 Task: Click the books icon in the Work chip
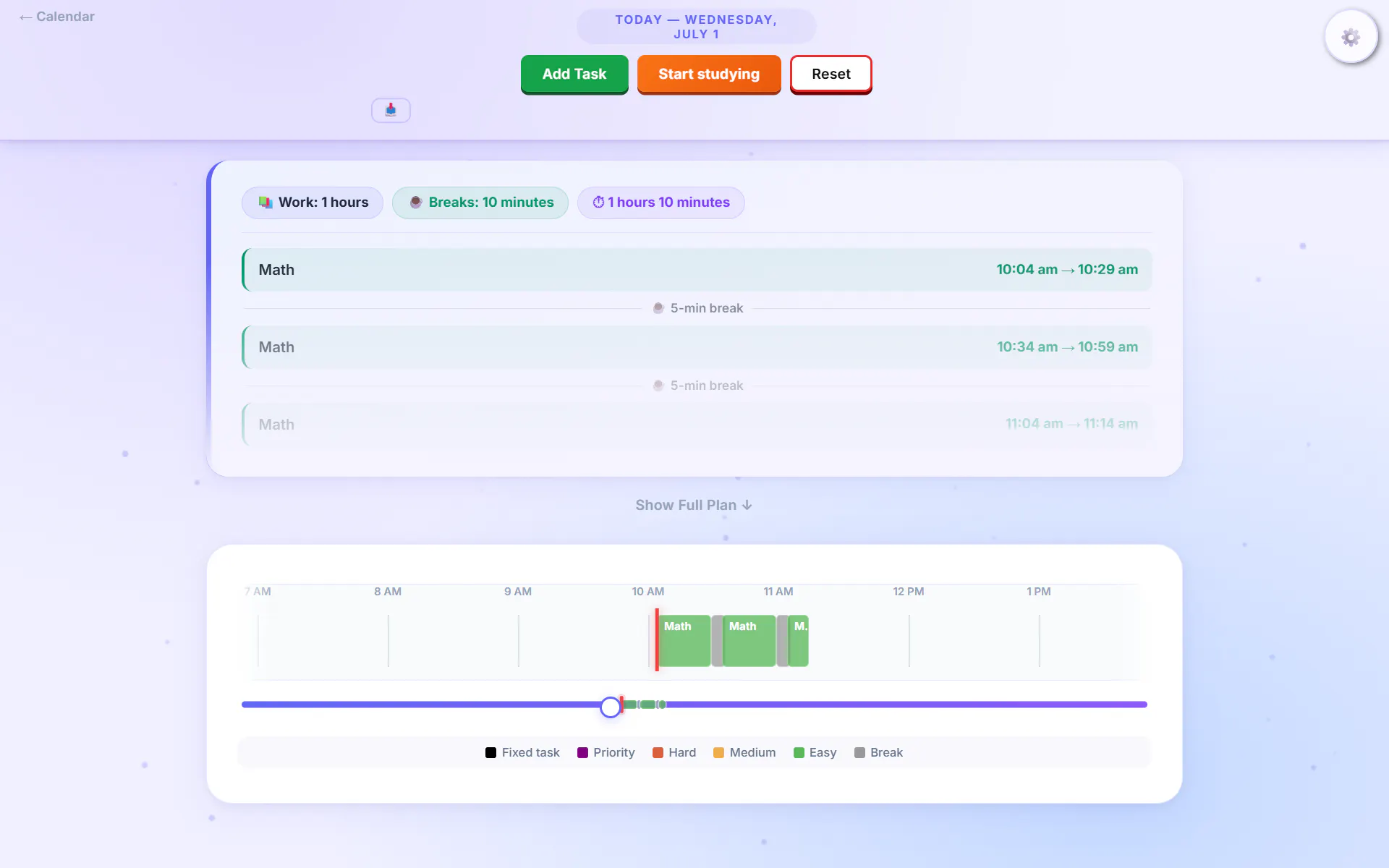[x=266, y=203]
